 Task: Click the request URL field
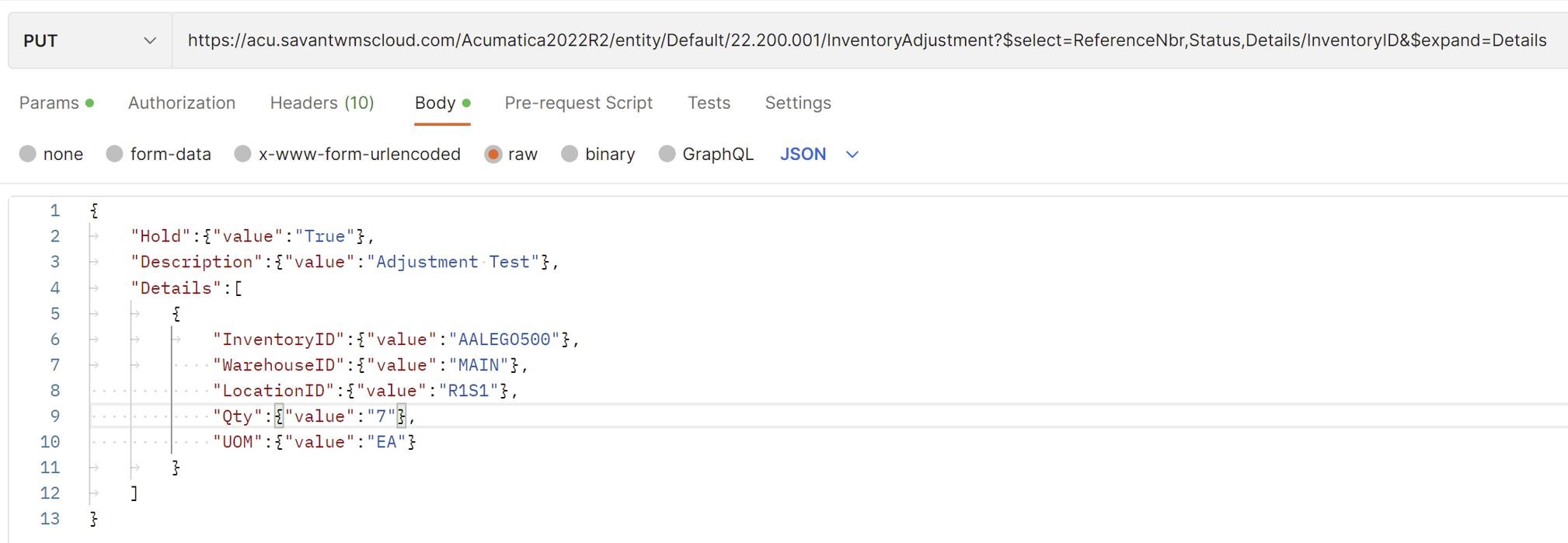(x=867, y=40)
